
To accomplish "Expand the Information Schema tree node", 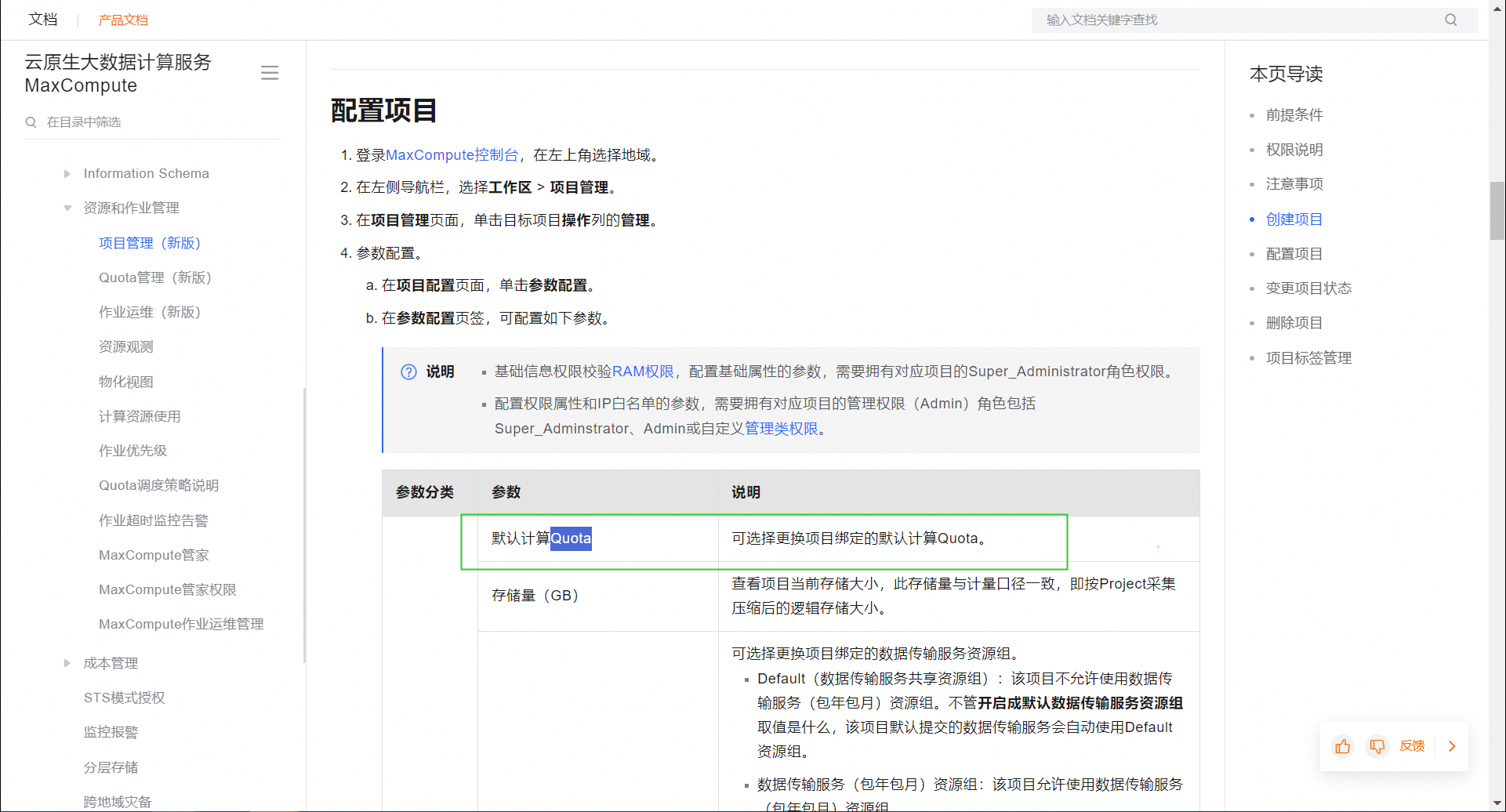I will pos(67,174).
